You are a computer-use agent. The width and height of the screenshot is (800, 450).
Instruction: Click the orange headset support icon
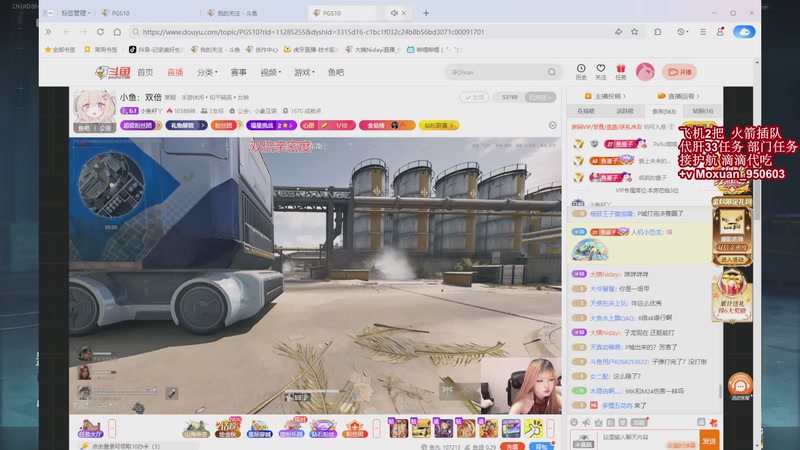point(740,386)
